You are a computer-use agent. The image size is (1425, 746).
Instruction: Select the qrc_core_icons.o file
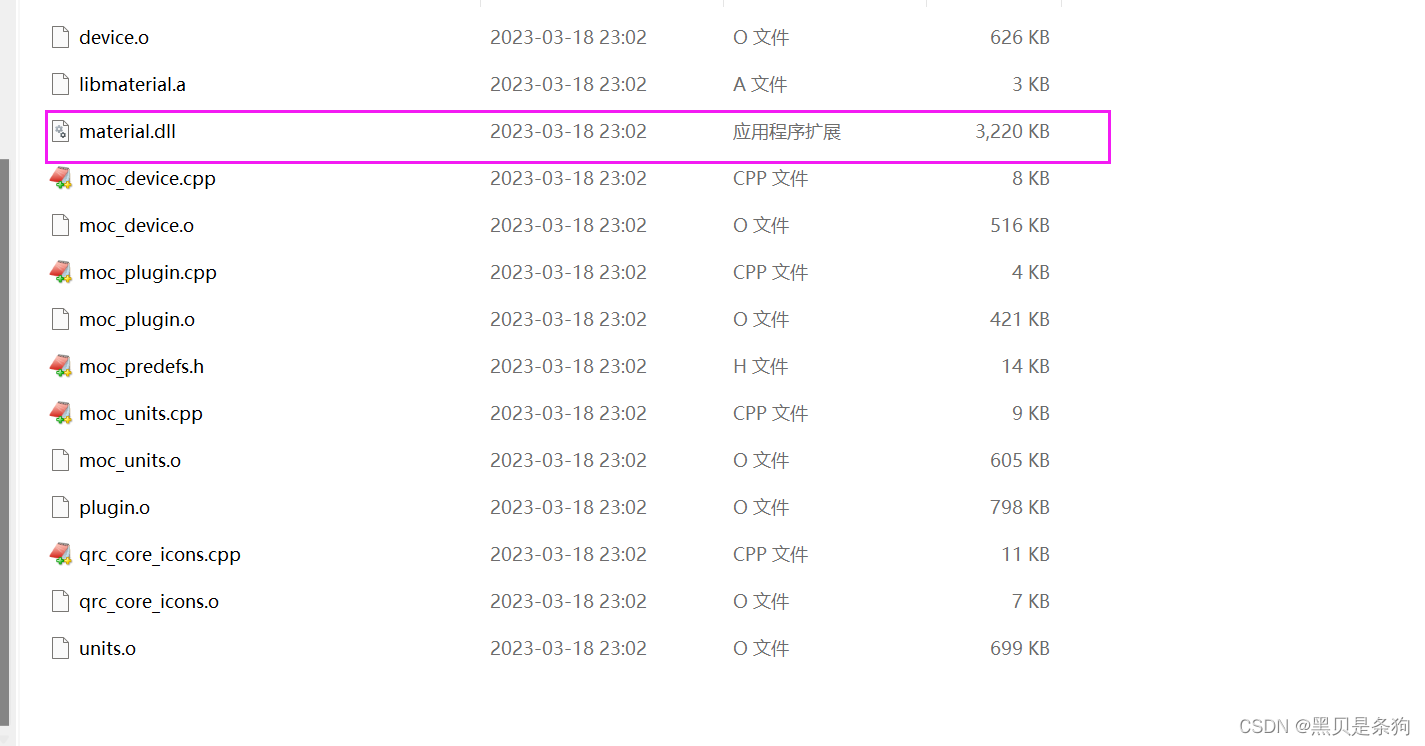[147, 601]
